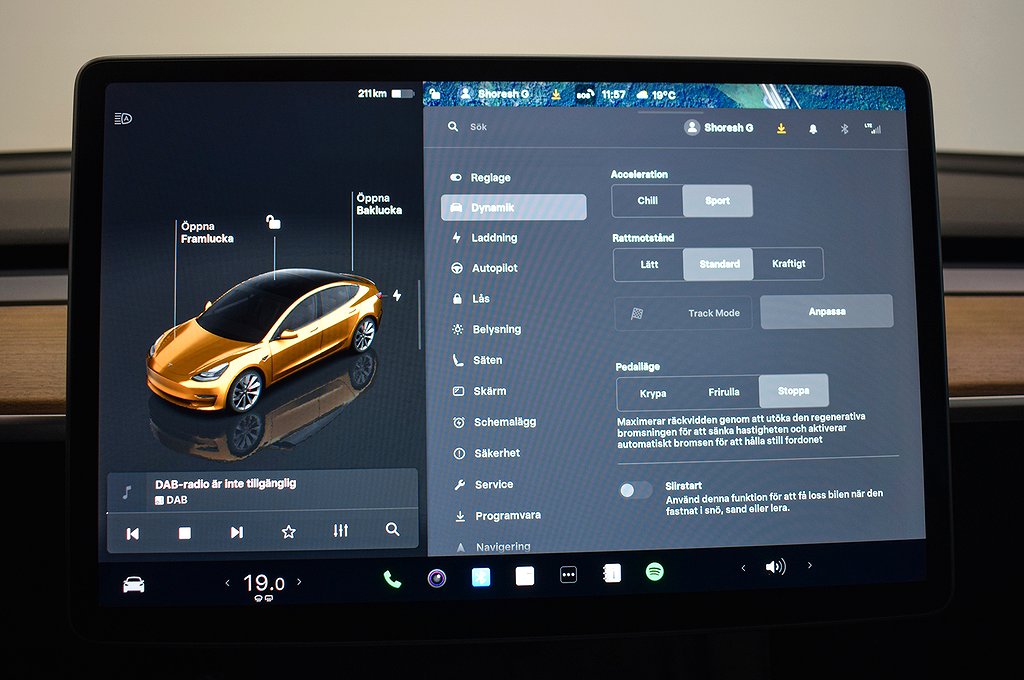Screen dimensions: 1024x680
Task: Open the phone app in the dock
Action: coord(392,579)
